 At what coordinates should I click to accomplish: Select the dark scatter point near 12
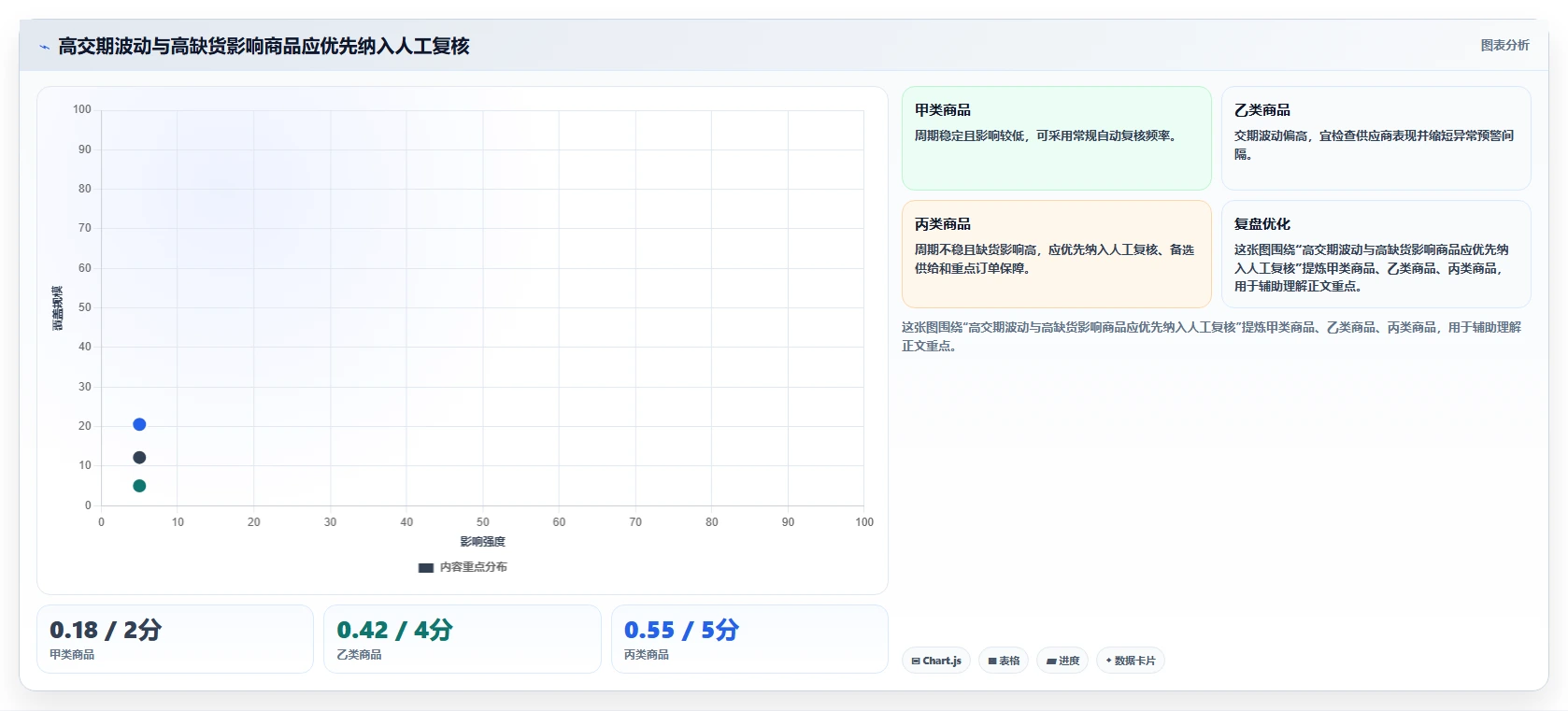pos(139,457)
